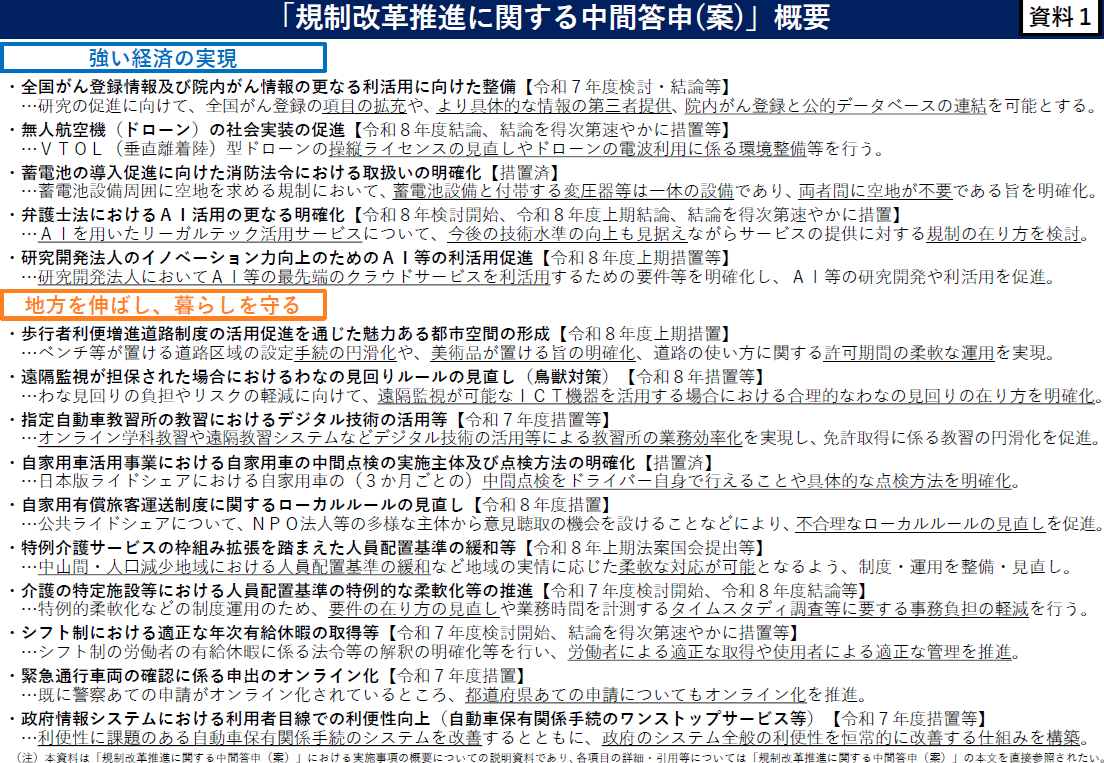Click heading 無人航空機（ドローン）の社会実装の促進
This screenshot has height=763, width=1104.
[183, 130]
